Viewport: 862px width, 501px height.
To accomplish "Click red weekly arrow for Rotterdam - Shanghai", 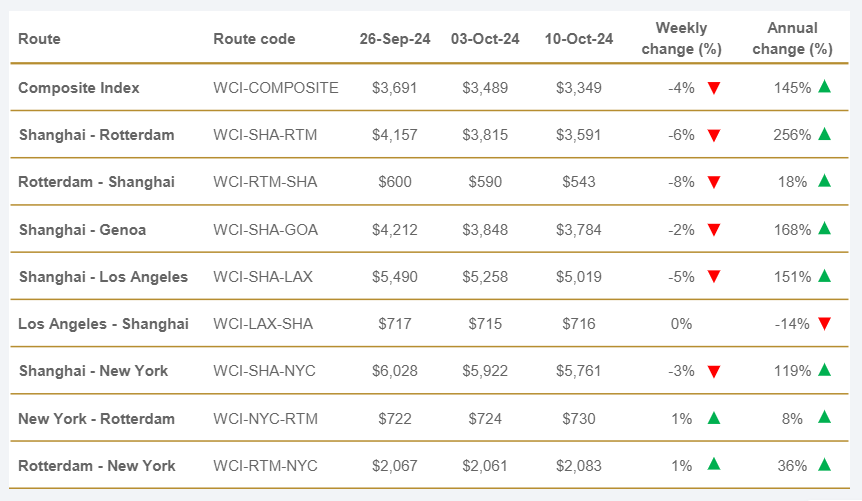I will click(714, 182).
